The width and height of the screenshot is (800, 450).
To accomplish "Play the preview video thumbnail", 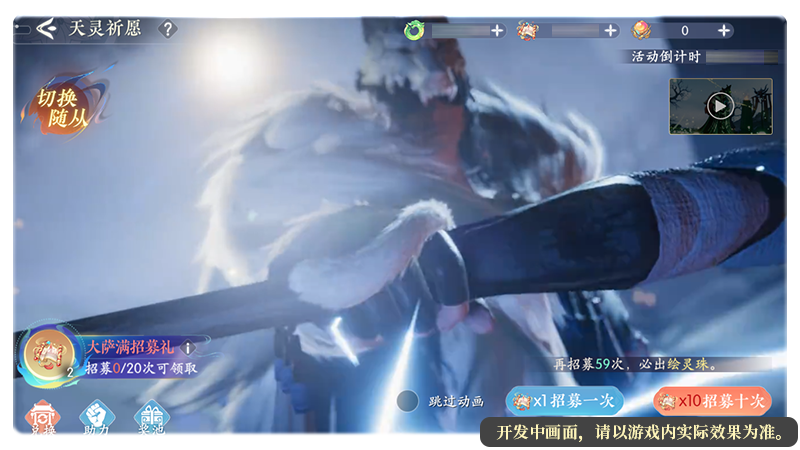I will click(x=720, y=106).
